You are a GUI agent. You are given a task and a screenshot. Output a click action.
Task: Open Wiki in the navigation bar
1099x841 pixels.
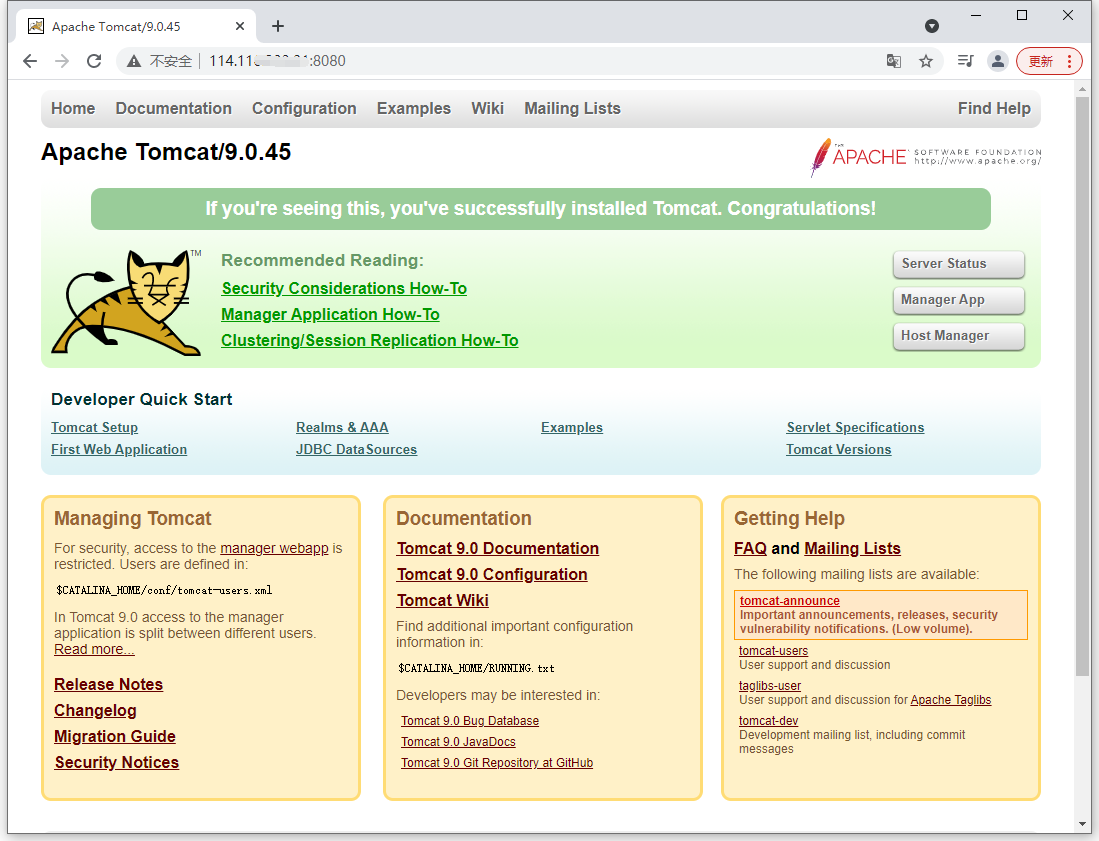tap(487, 109)
